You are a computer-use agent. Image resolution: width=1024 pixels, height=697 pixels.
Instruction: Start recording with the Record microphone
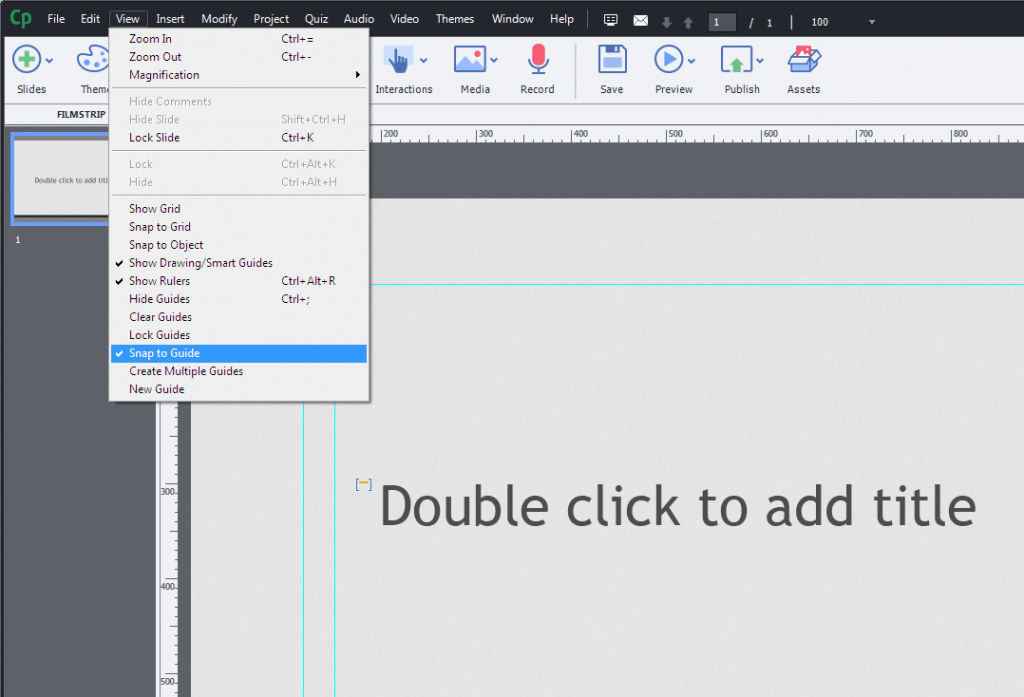537,59
